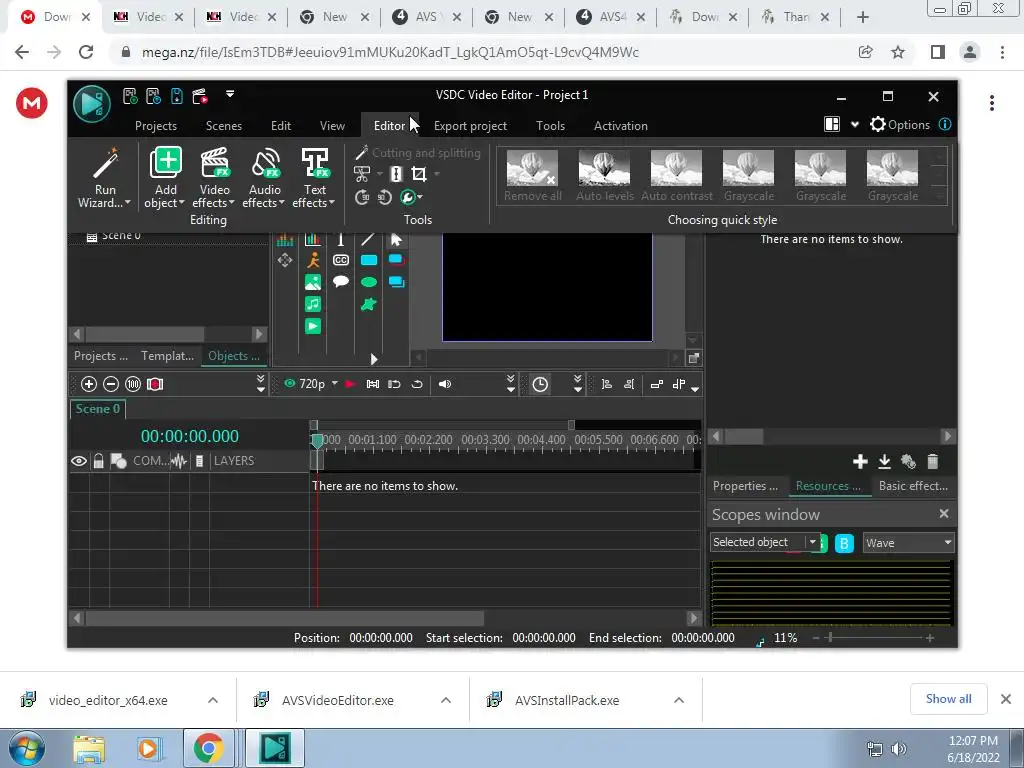Zoom out the timeline with minus icon

(111, 384)
